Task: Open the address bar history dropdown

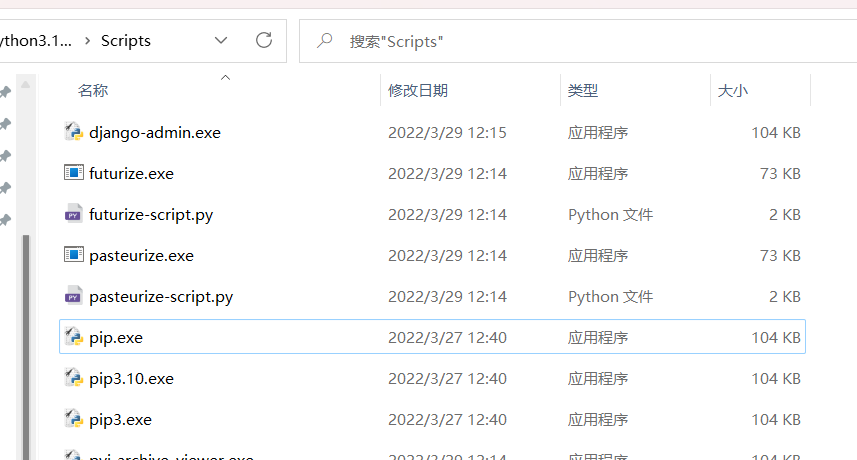Action: point(221,40)
